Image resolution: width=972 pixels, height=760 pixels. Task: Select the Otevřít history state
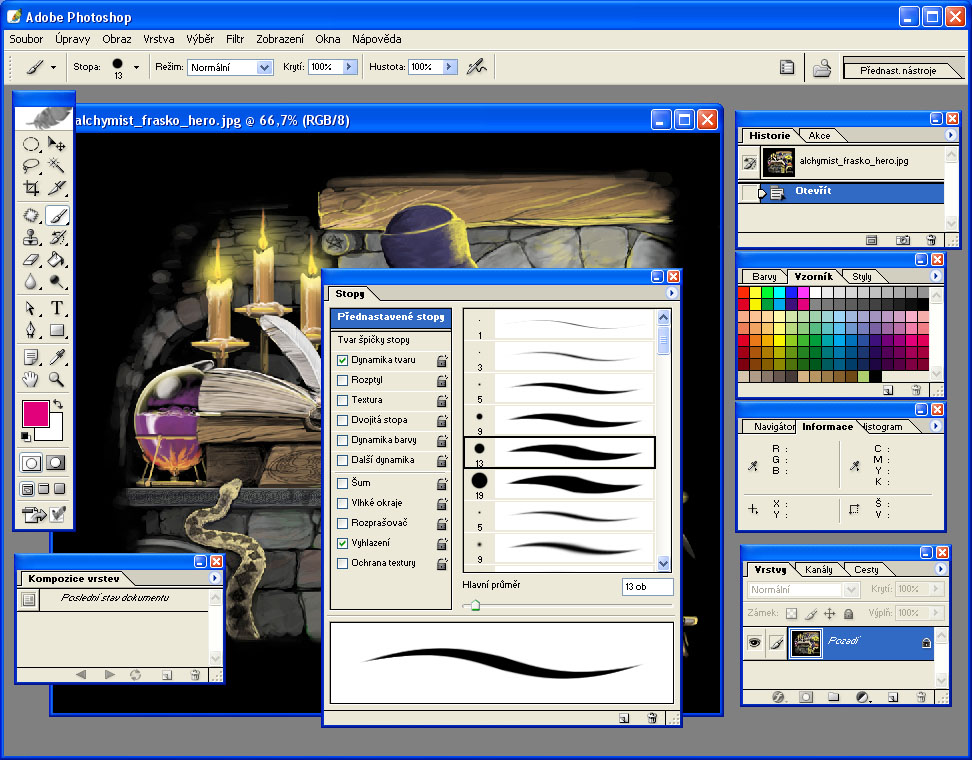(842, 192)
